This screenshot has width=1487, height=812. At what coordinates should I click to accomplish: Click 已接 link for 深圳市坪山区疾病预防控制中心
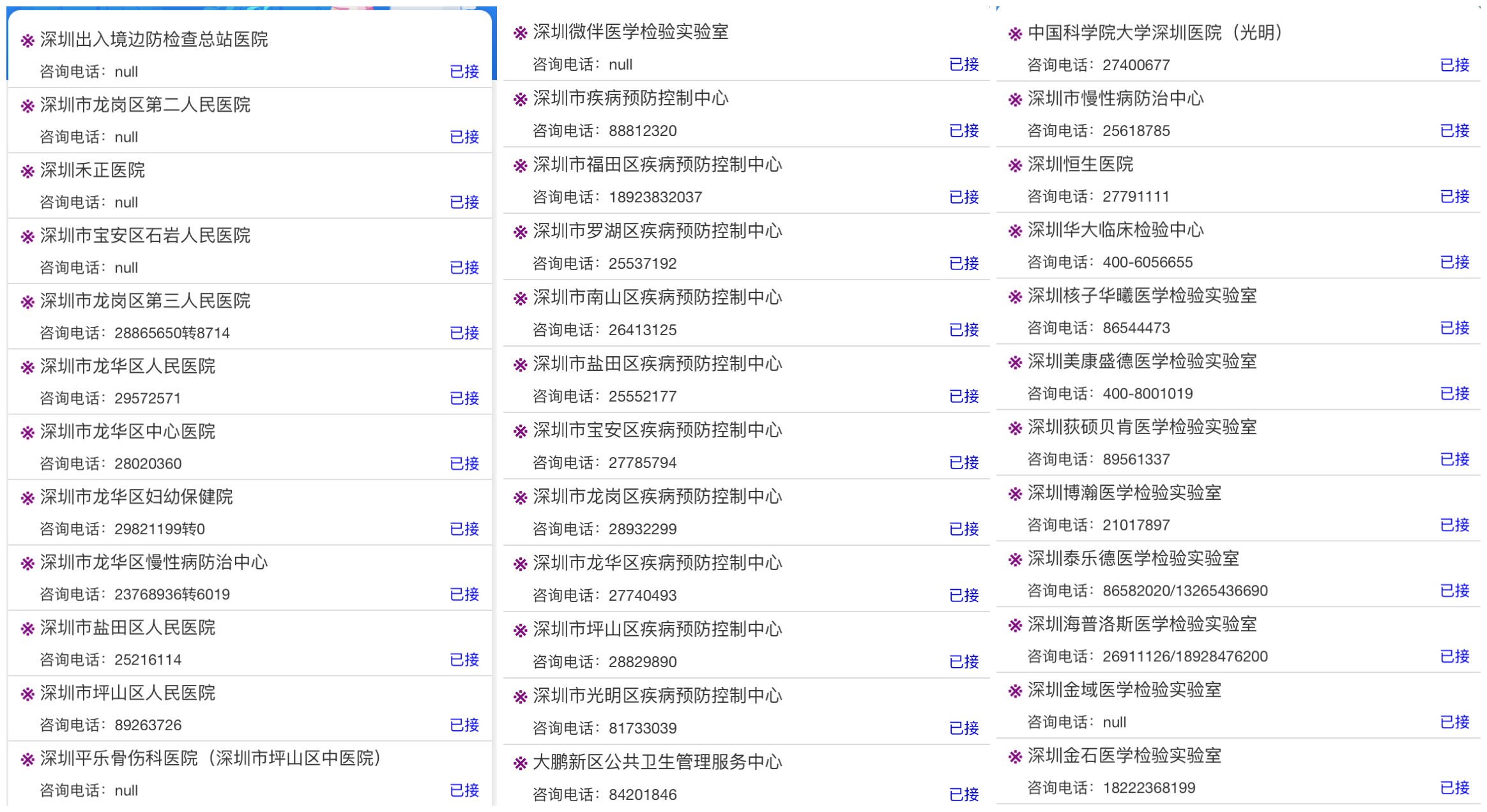964,662
